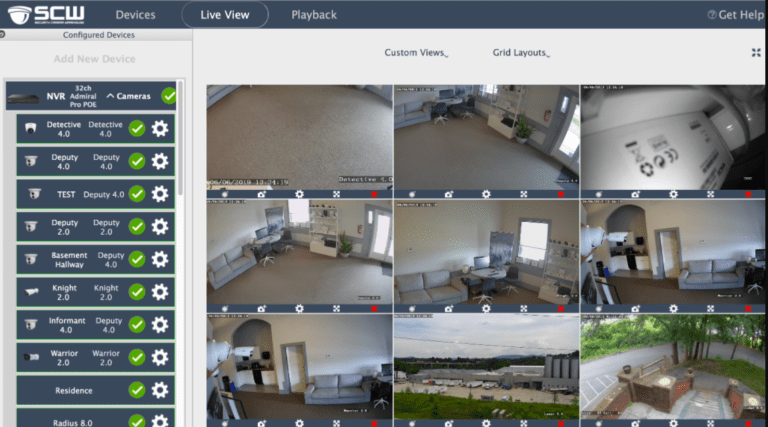Collapse the Cameras list under NVR

129,96
